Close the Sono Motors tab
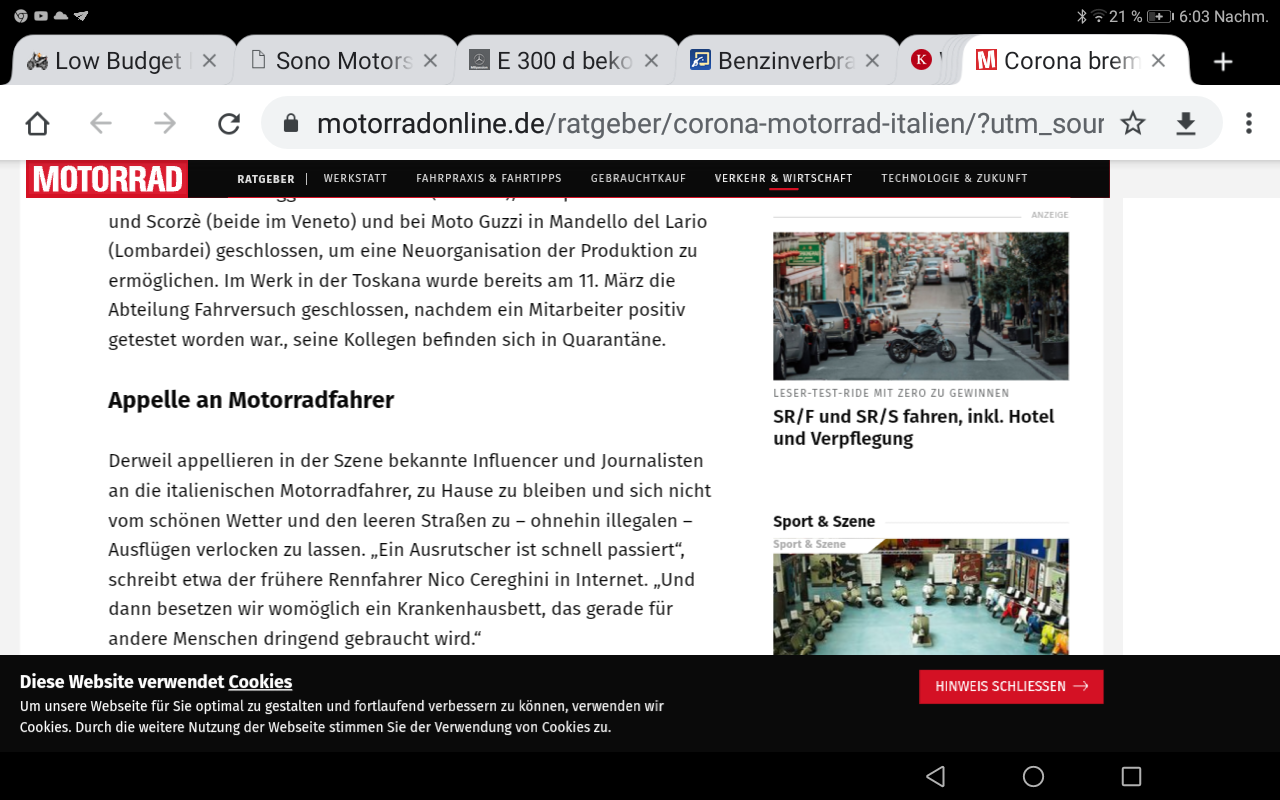The height and width of the screenshot is (800, 1280). [430, 61]
